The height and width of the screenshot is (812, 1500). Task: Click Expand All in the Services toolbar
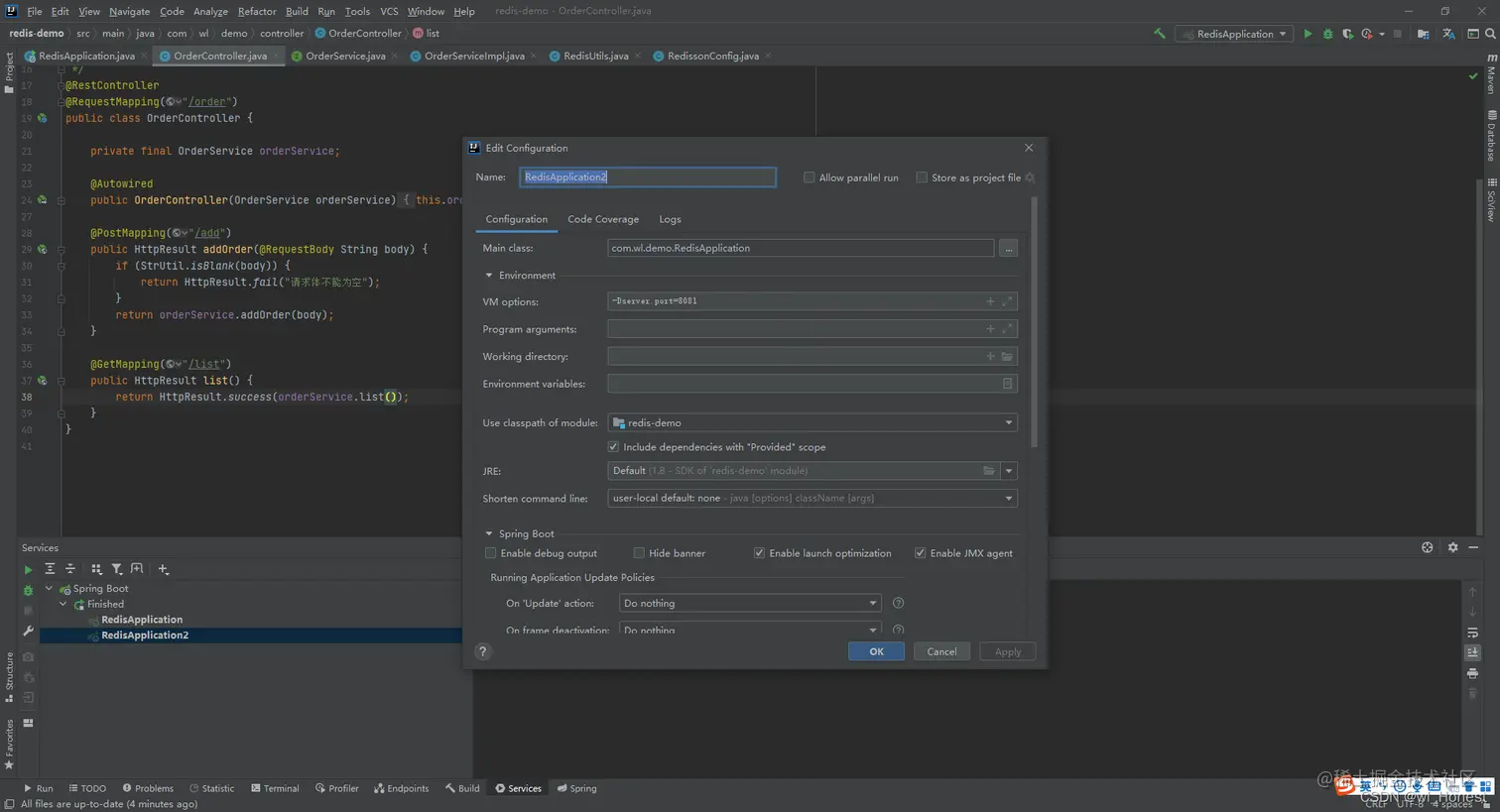pyautogui.click(x=50, y=569)
